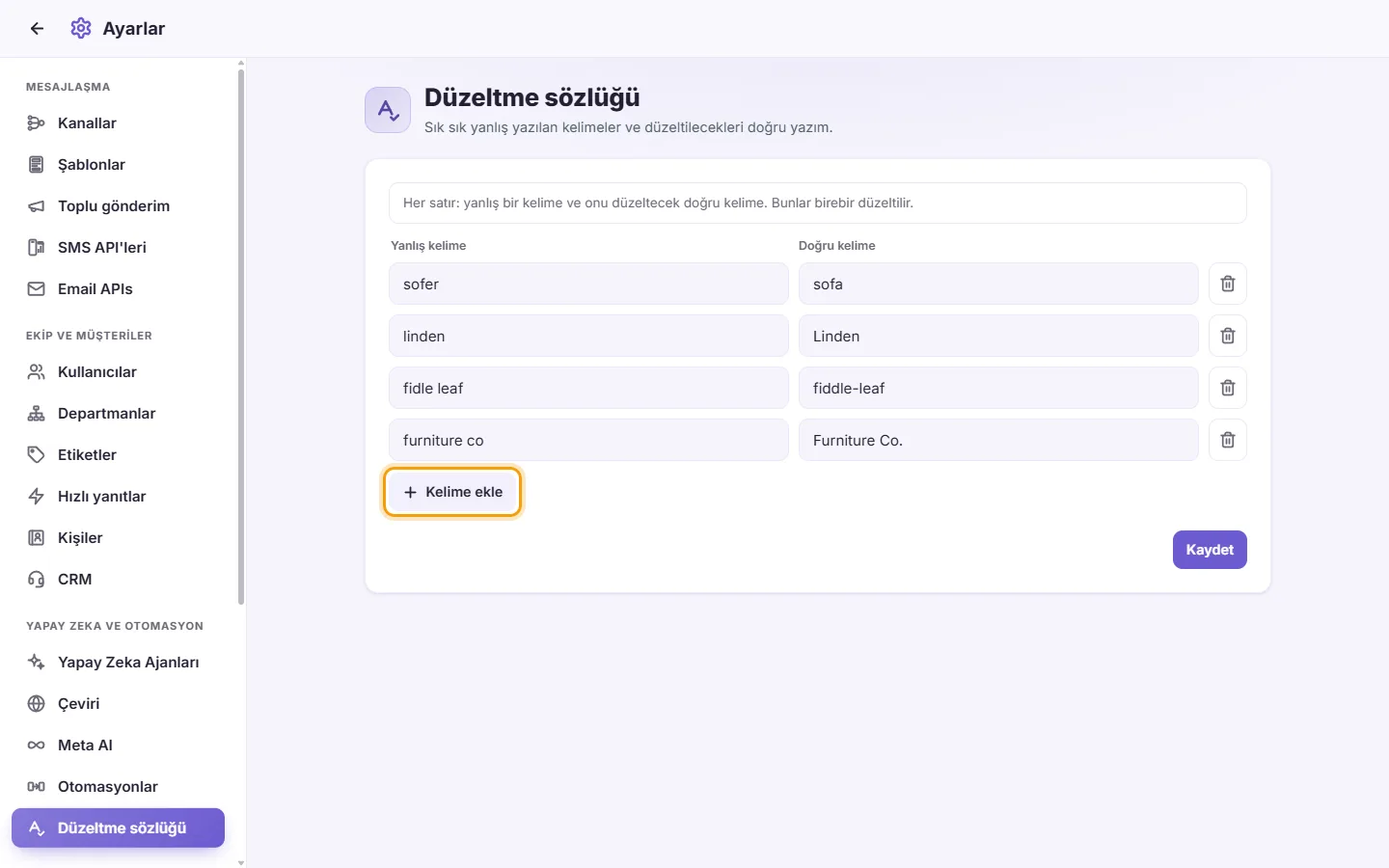Click the Çeviri globe icon

tap(37, 704)
